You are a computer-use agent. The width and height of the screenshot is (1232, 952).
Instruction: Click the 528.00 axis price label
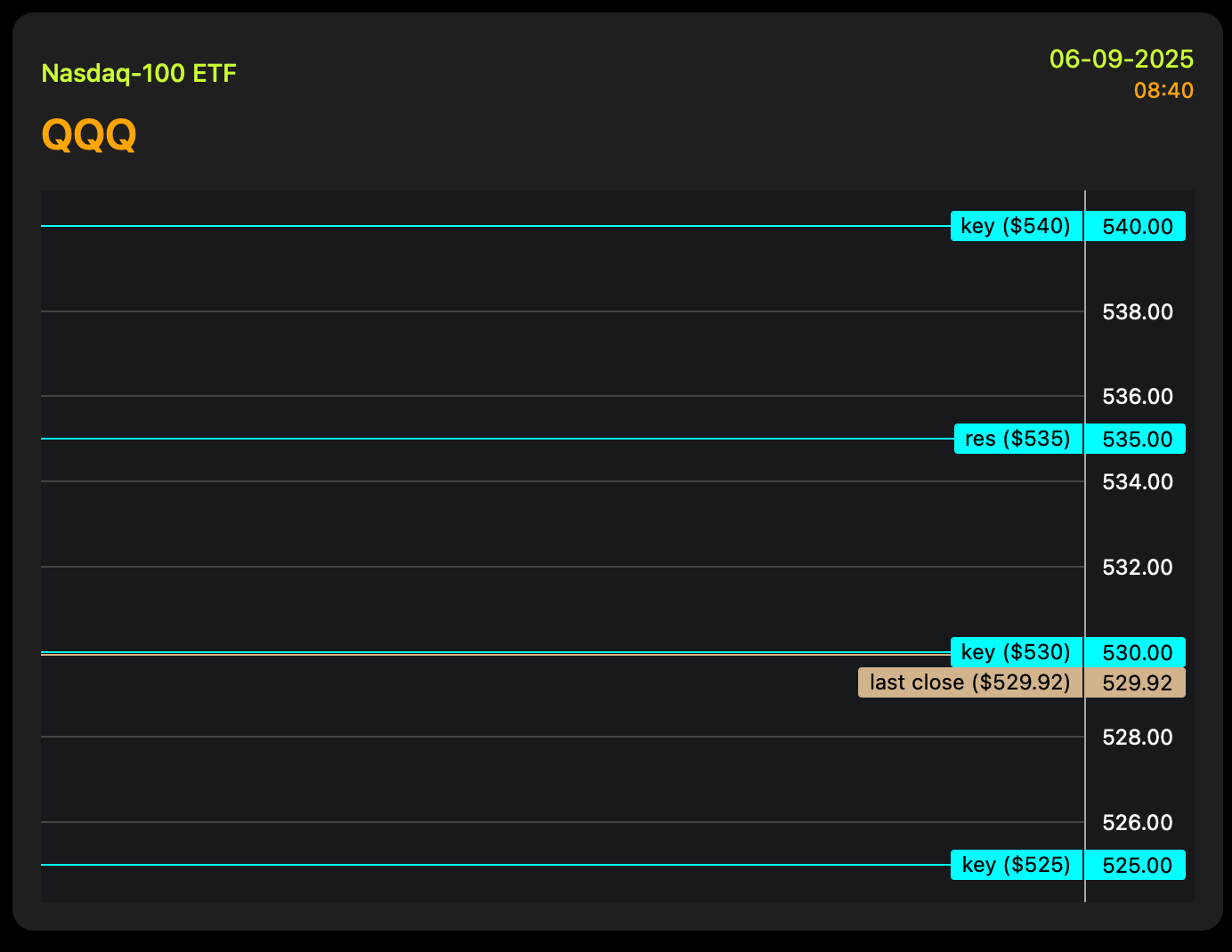[1137, 737]
